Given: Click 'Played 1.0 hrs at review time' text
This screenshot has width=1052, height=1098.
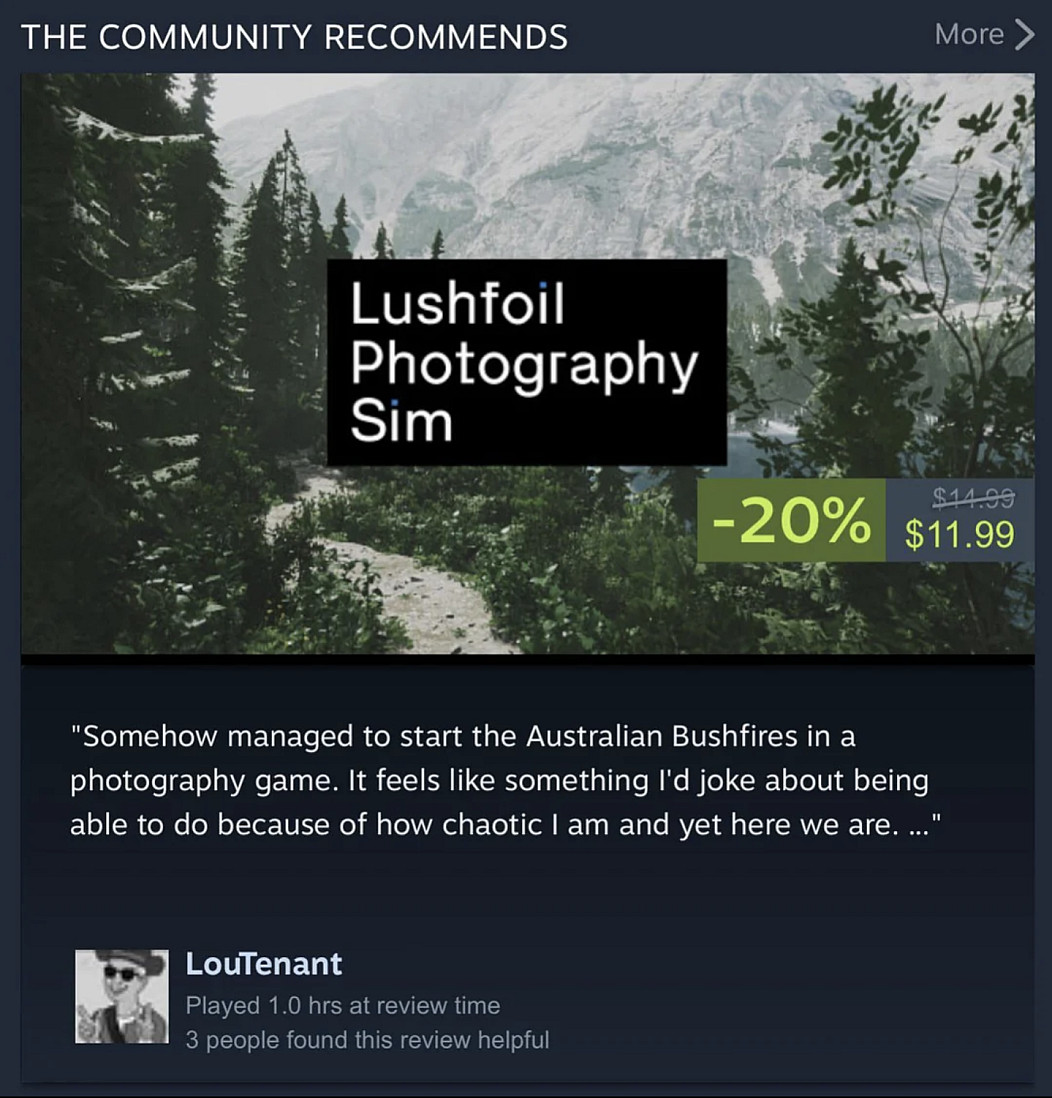Looking at the screenshot, I should [343, 1006].
